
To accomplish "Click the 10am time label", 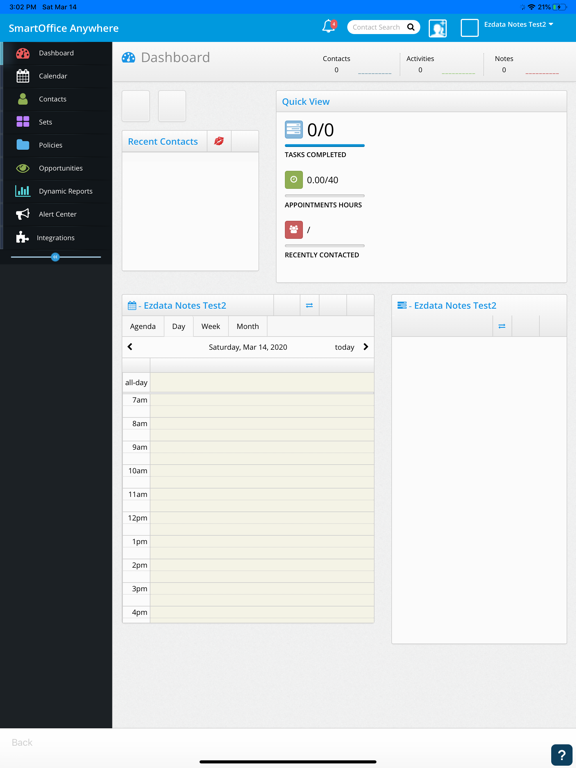I will 138,471.
